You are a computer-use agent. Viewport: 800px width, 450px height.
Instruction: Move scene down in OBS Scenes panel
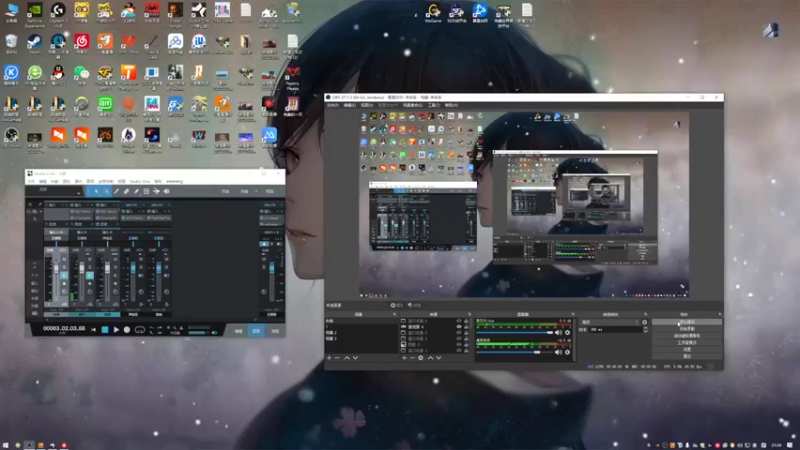(356, 358)
